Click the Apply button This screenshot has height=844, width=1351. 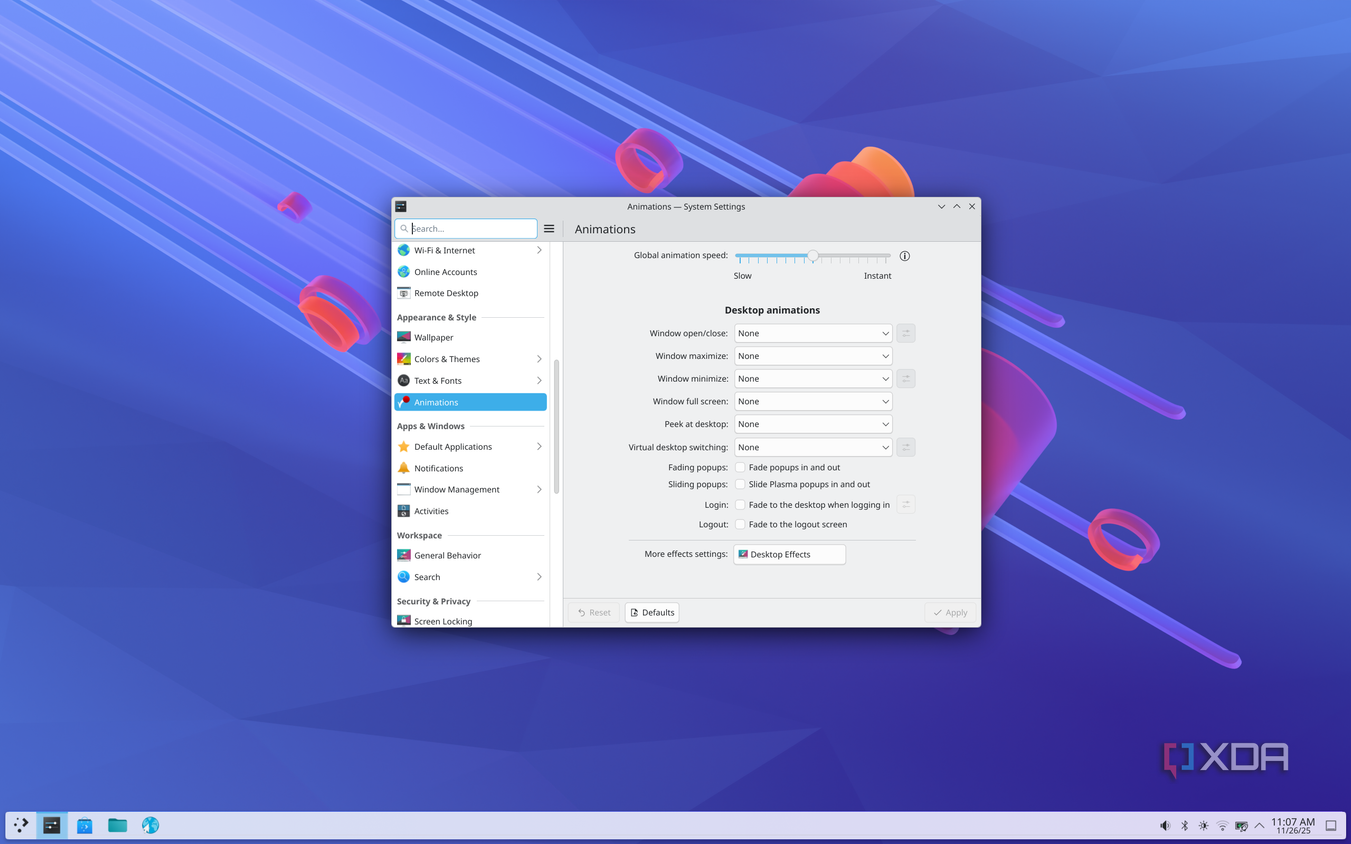pyautogui.click(x=950, y=612)
